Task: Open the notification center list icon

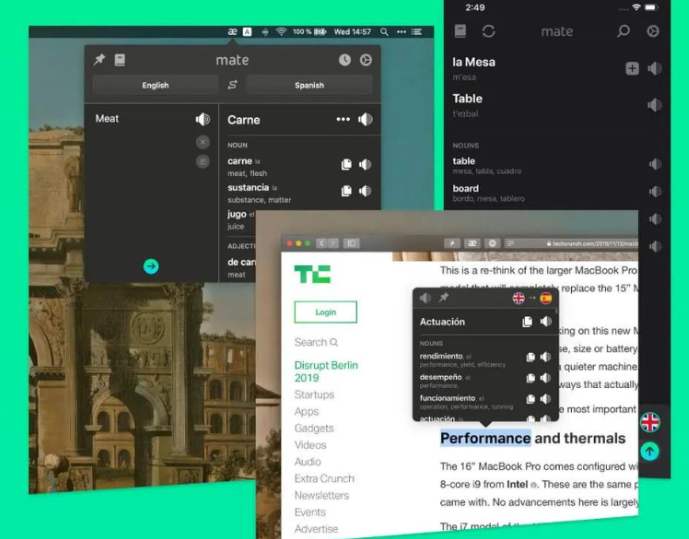Action: tap(417, 32)
